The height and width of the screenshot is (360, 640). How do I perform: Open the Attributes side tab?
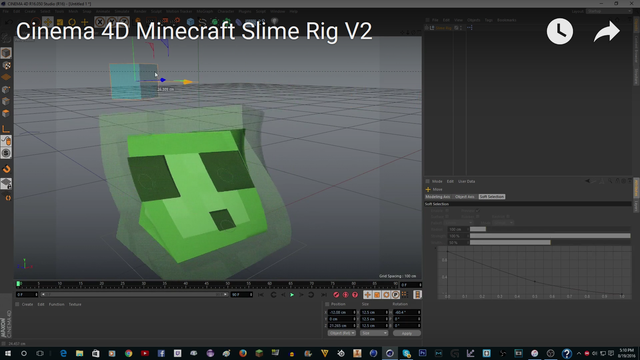pyautogui.click(x=636, y=189)
